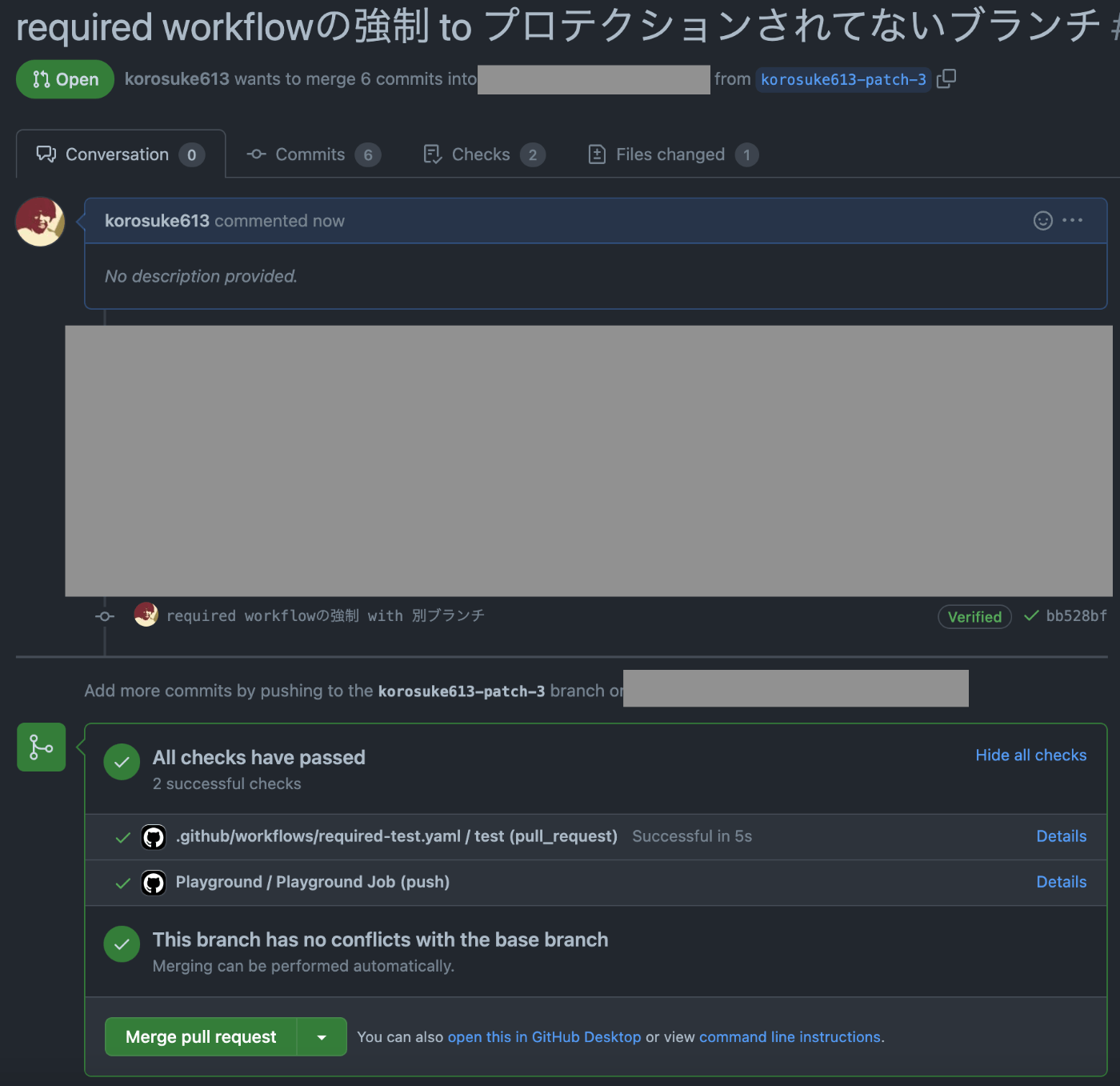Click the '.github/workflows/required-test.yaml / test (pull_request)' check name

point(397,836)
